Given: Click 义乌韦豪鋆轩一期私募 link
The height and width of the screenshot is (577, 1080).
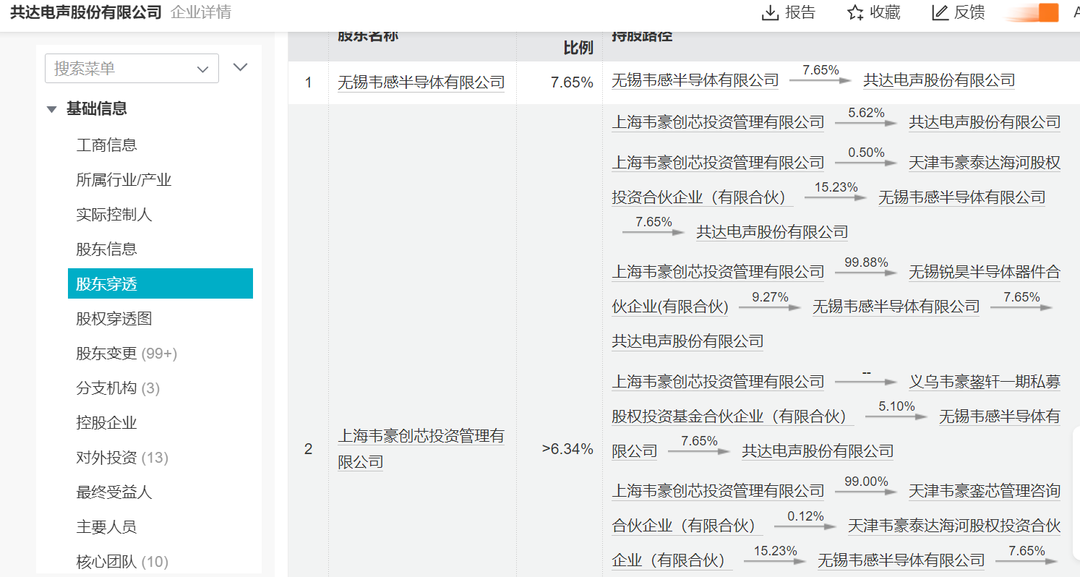Looking at the screenshot, I should (984, 381).
